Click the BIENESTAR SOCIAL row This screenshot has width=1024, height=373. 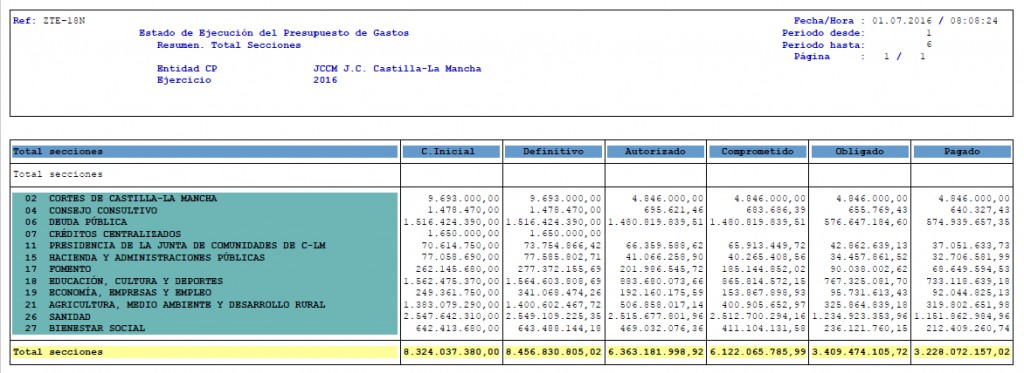[x=204, y=328]
